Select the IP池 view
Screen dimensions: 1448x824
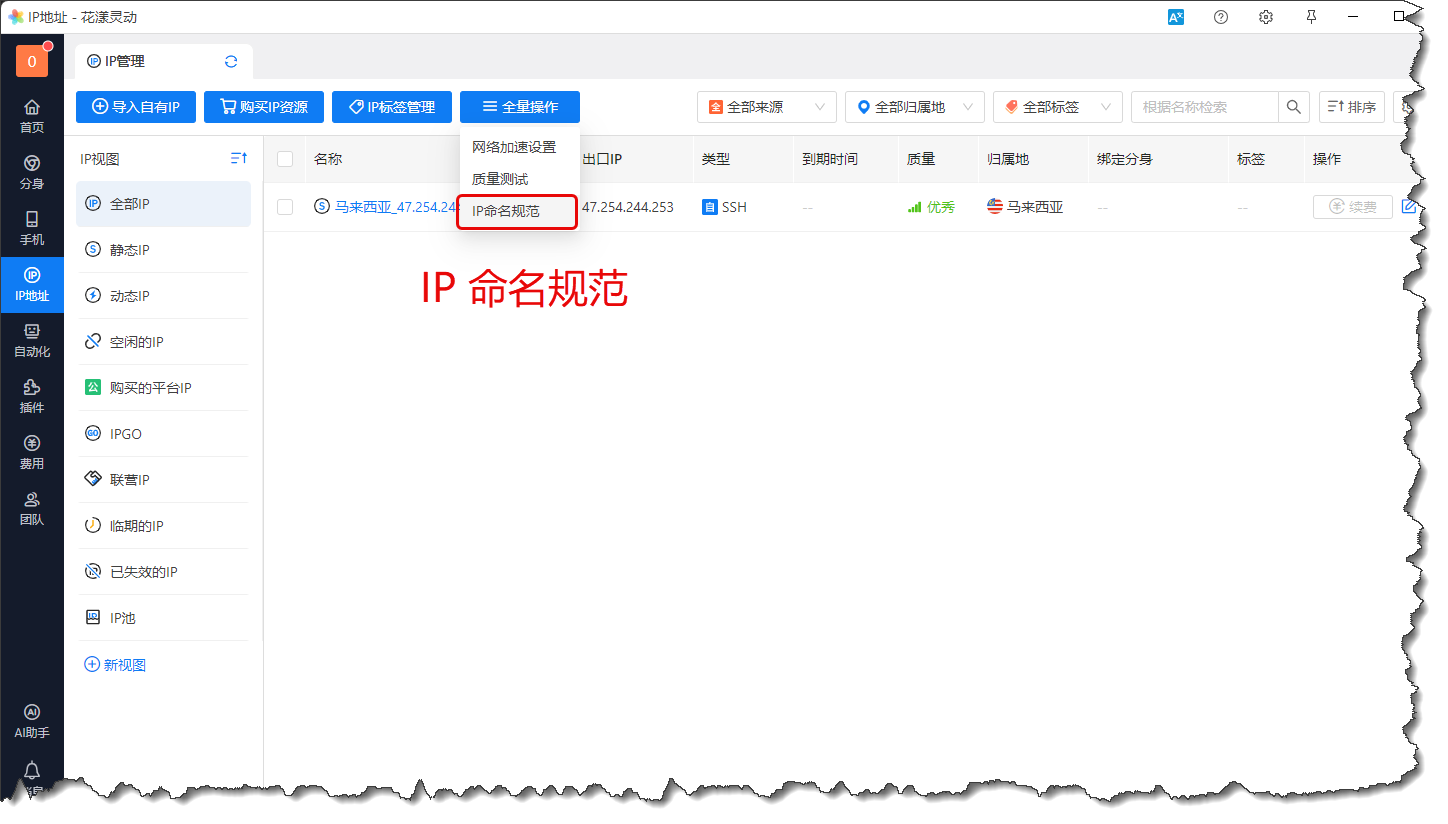[163, 618]
